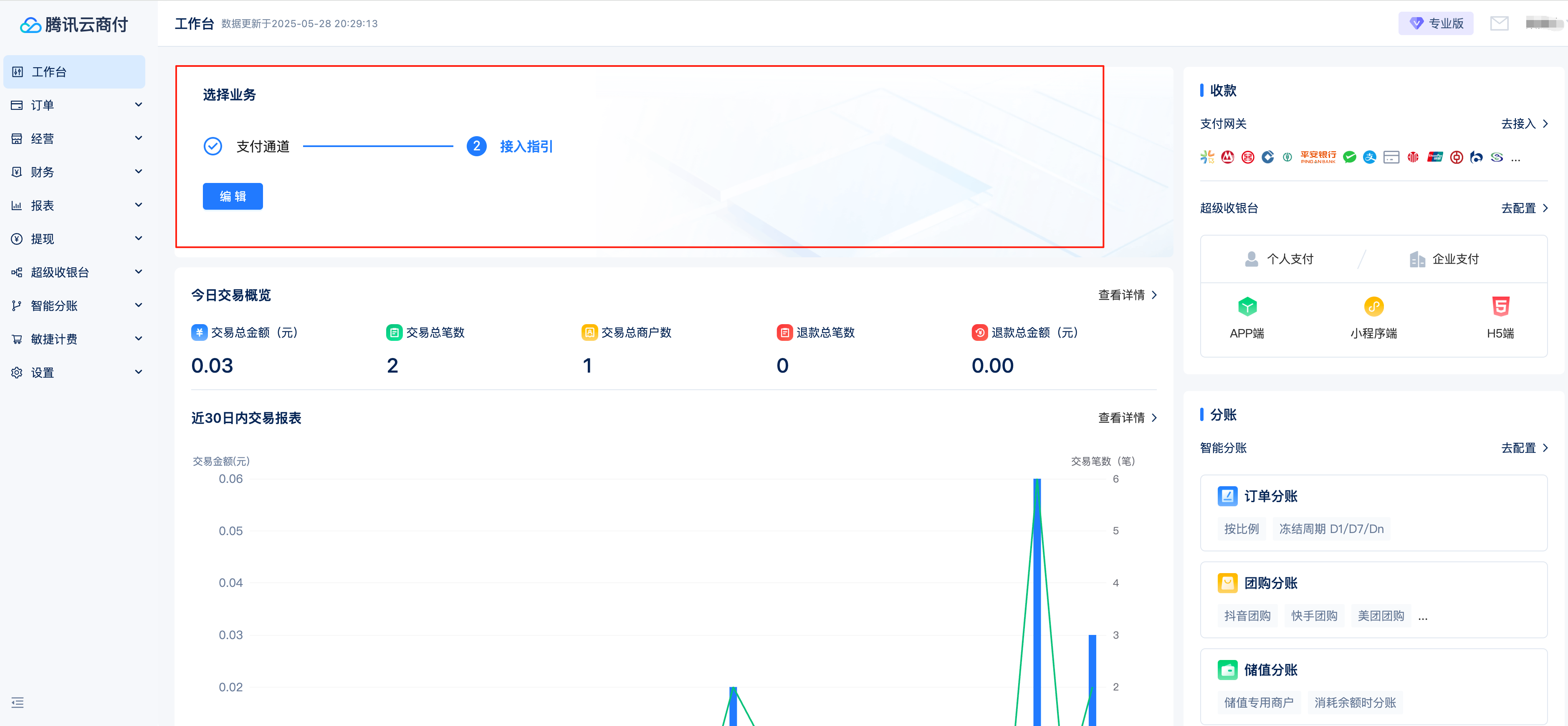The width and height of the screenshot is (1568, 726).
Task: Click the 团购分账 yellow bag icon
Action: (x=1227, y=583)
